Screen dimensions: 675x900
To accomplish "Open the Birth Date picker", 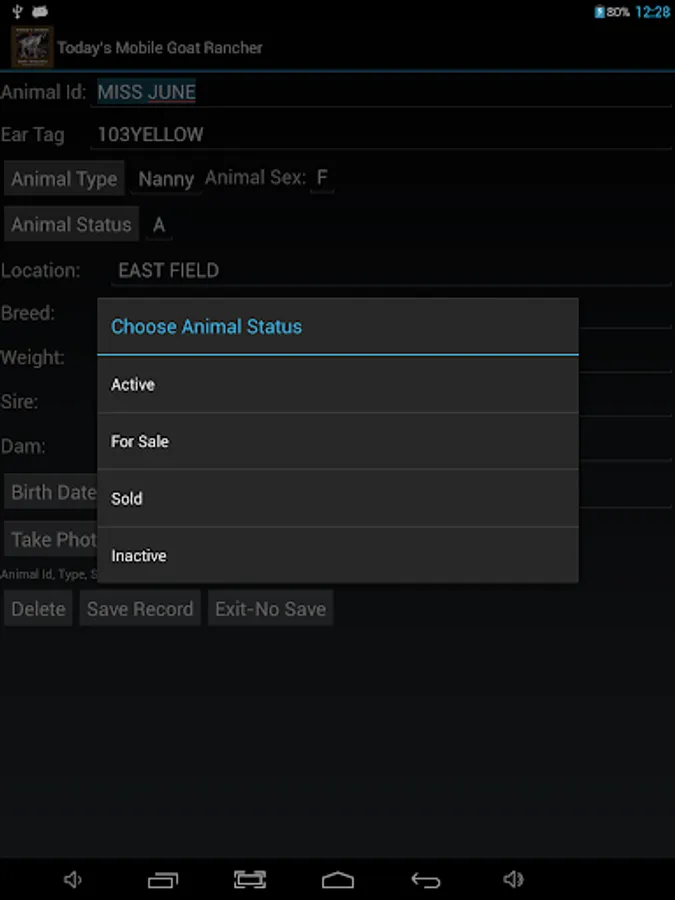I will pos(52,492).
